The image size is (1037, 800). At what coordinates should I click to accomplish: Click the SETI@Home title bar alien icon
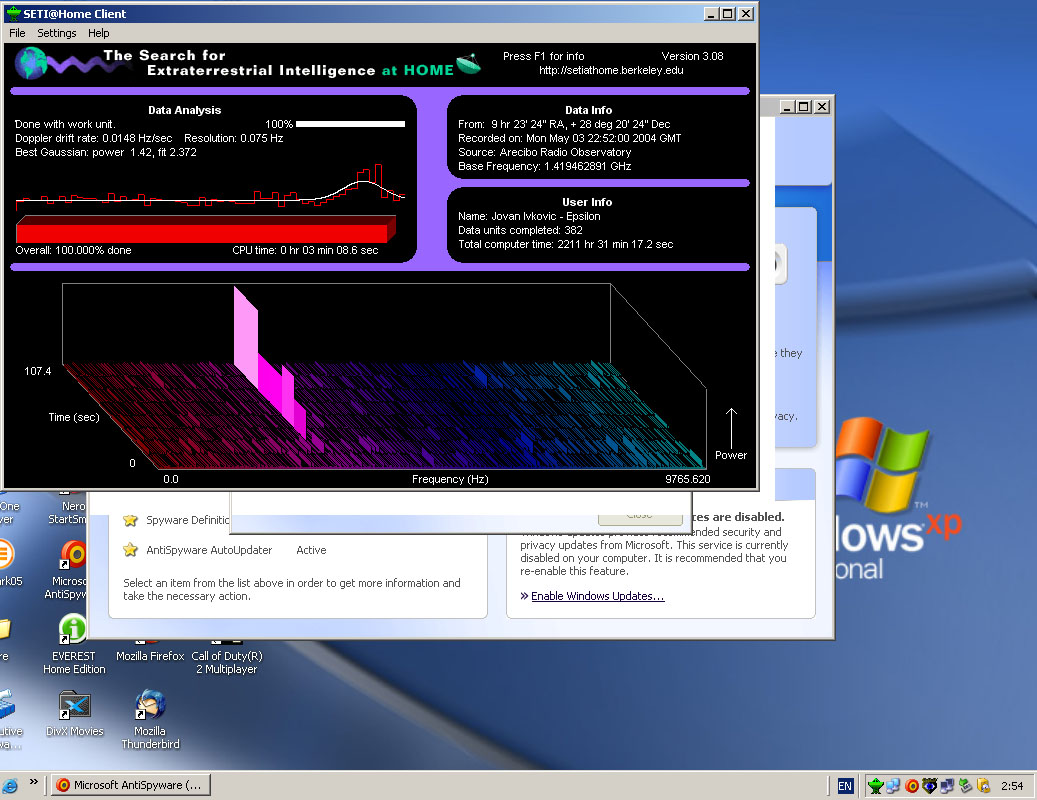(x=13, y=13)
